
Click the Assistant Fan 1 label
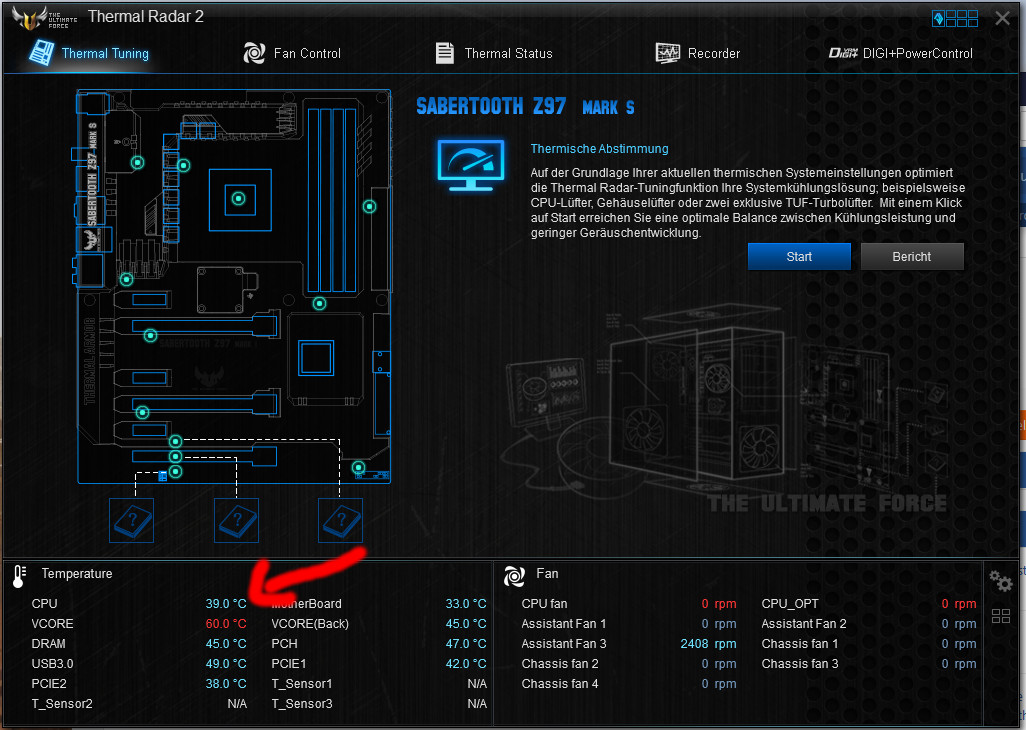(563, 624)
